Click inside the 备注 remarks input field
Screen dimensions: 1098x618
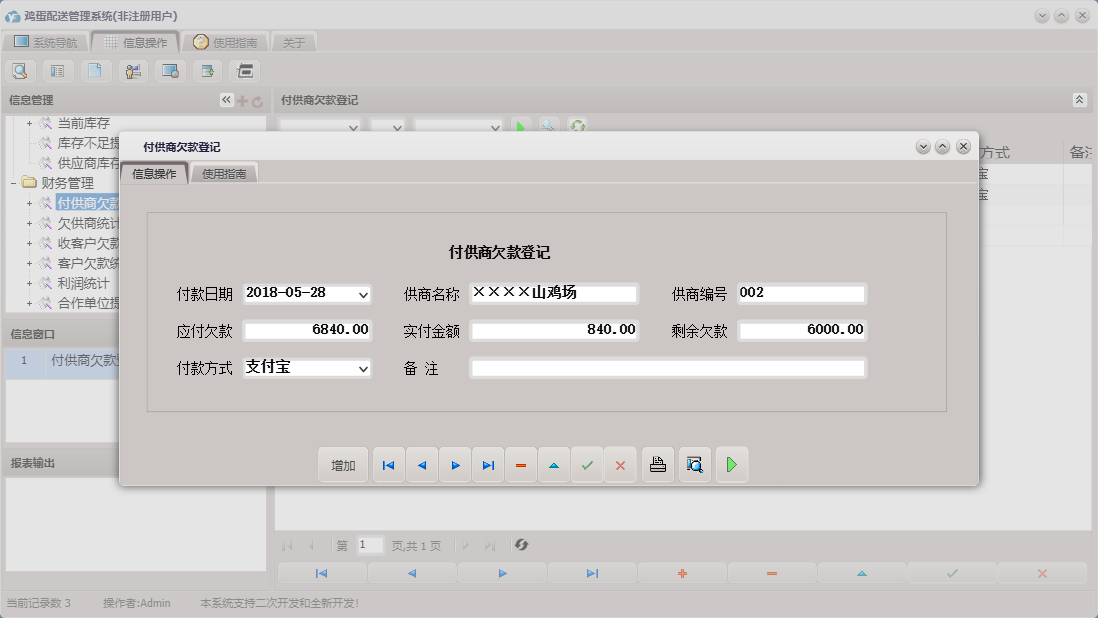pos(668,367)
